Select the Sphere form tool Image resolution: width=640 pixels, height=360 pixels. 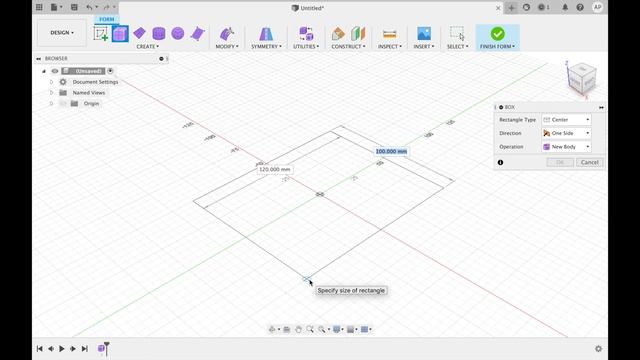[x=178, y=33]
